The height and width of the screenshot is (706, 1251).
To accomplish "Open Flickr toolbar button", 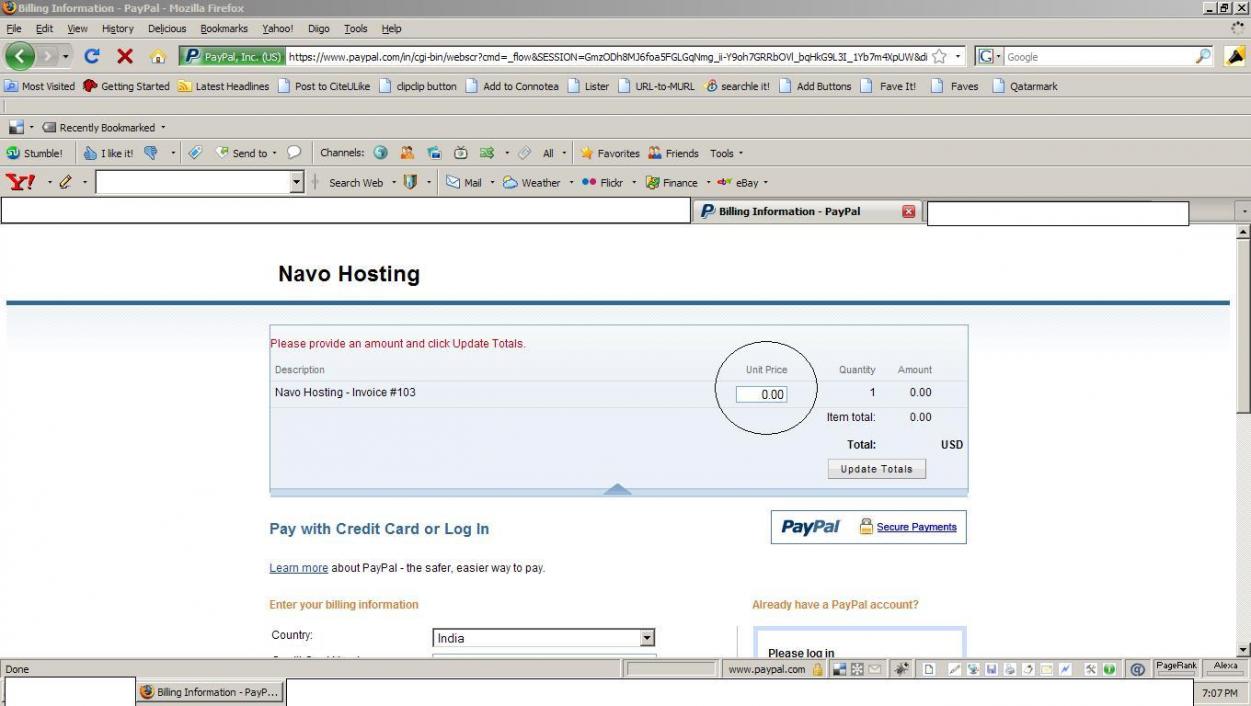I will [602, 182].
